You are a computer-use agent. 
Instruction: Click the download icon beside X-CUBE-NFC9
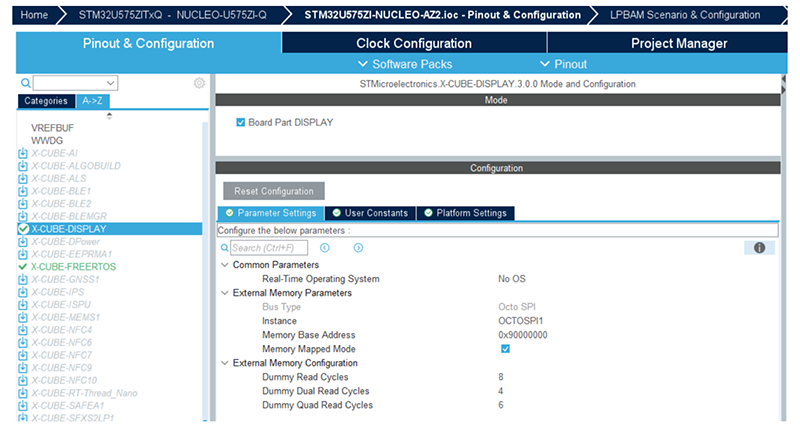coord(22,368)
